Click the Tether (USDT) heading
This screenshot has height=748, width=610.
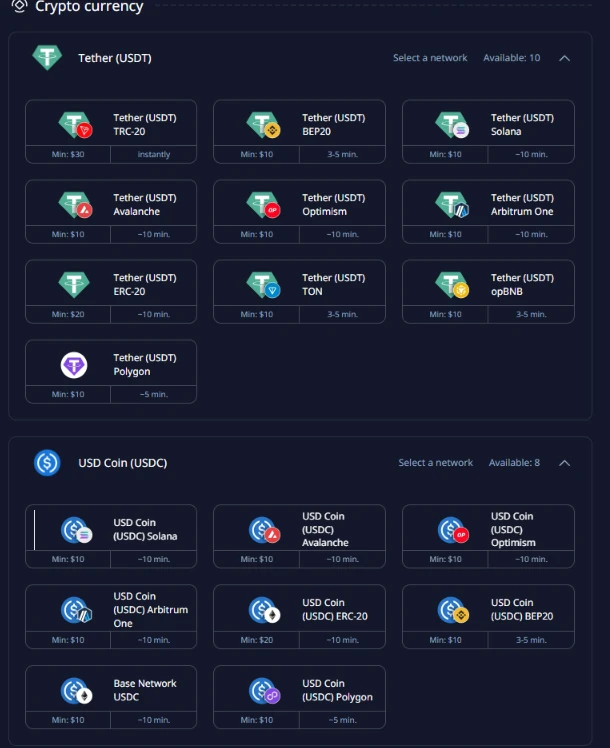pos(115,58)
